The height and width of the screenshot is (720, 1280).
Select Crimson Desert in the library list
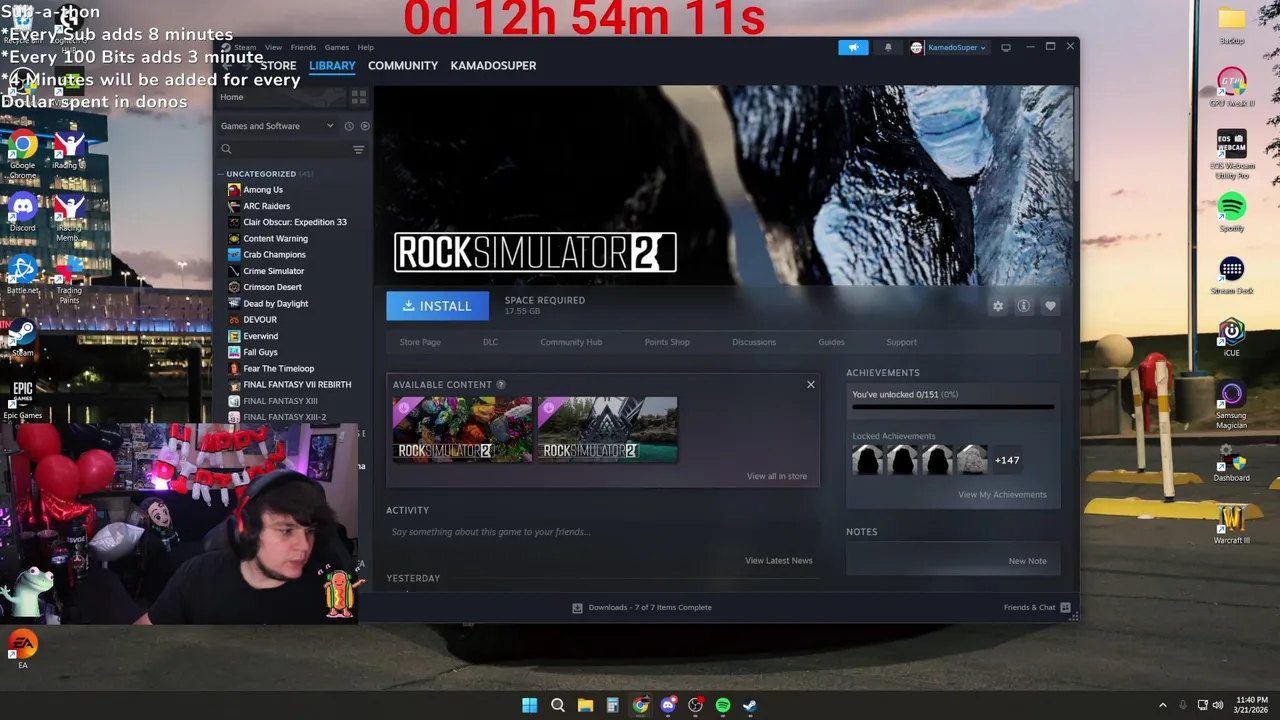[272, 287]
